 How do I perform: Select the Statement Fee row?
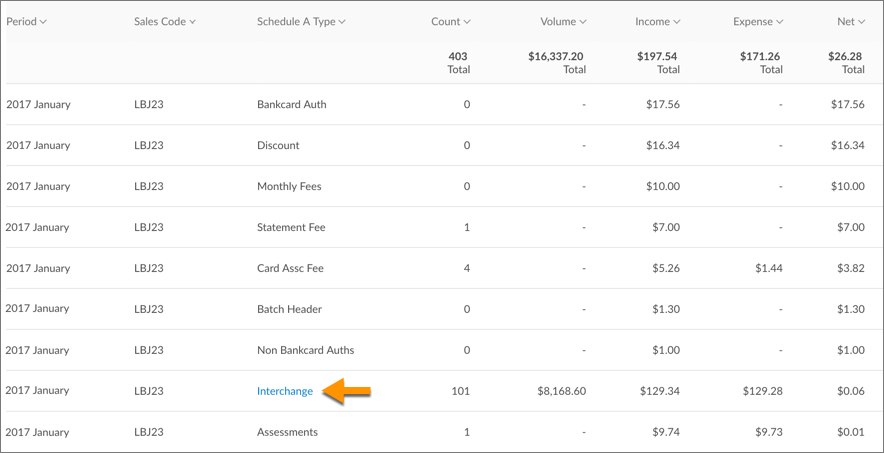(291, 227)
